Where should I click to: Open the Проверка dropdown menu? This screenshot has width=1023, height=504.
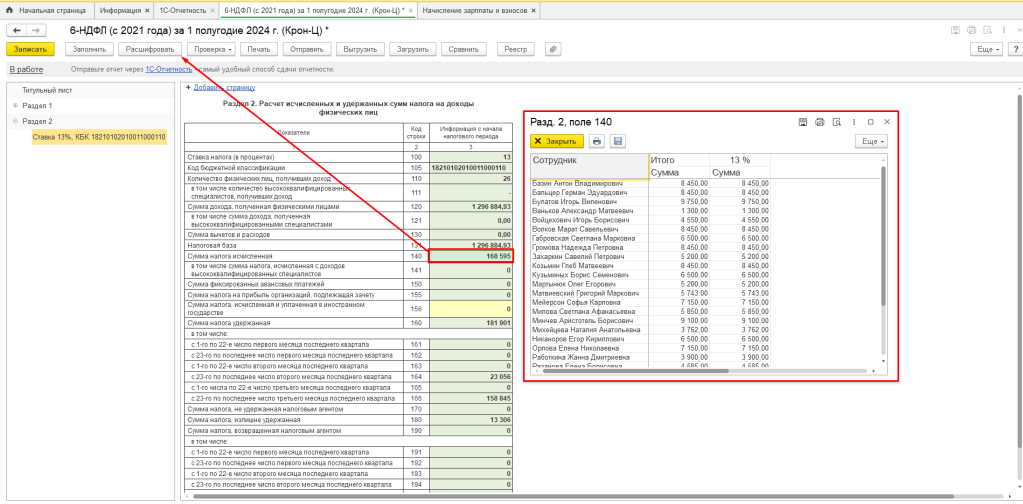(x=213, y=48)
